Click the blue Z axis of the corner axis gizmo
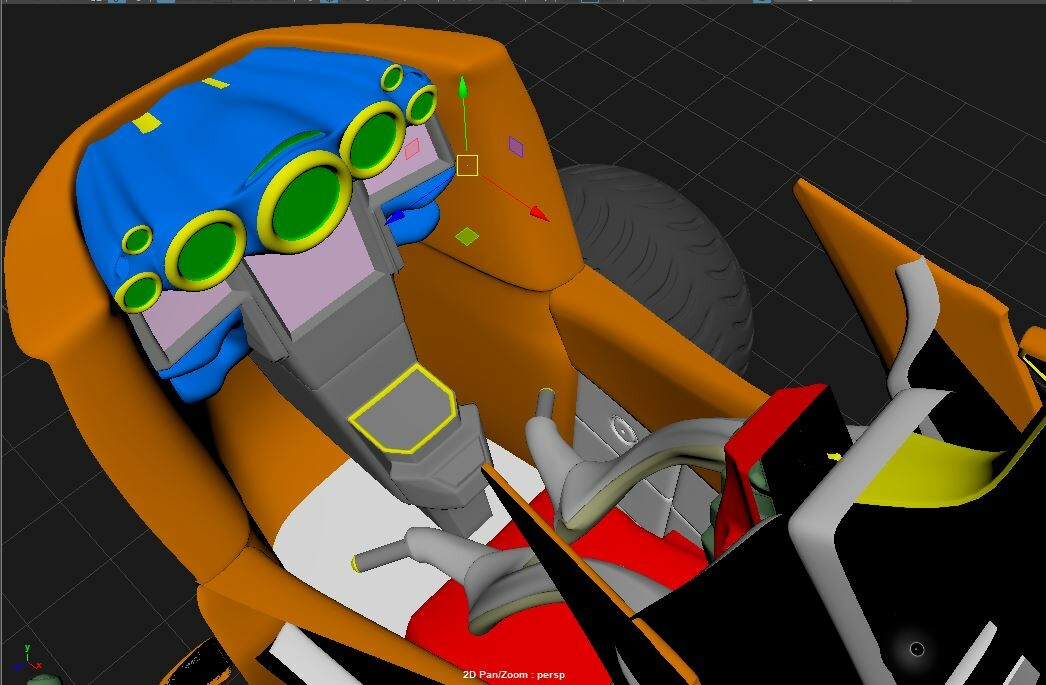 [x=17, y=666]
